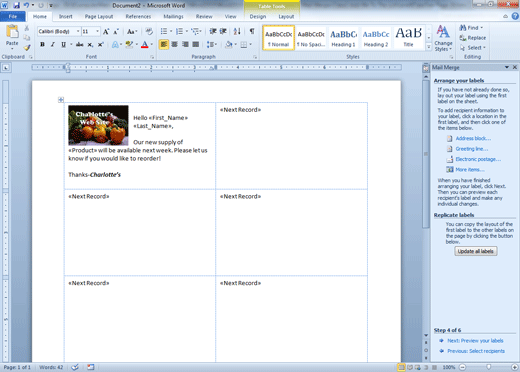
Task: Click the Text Highlight Color icon
Action: click(x=129, y=44)
